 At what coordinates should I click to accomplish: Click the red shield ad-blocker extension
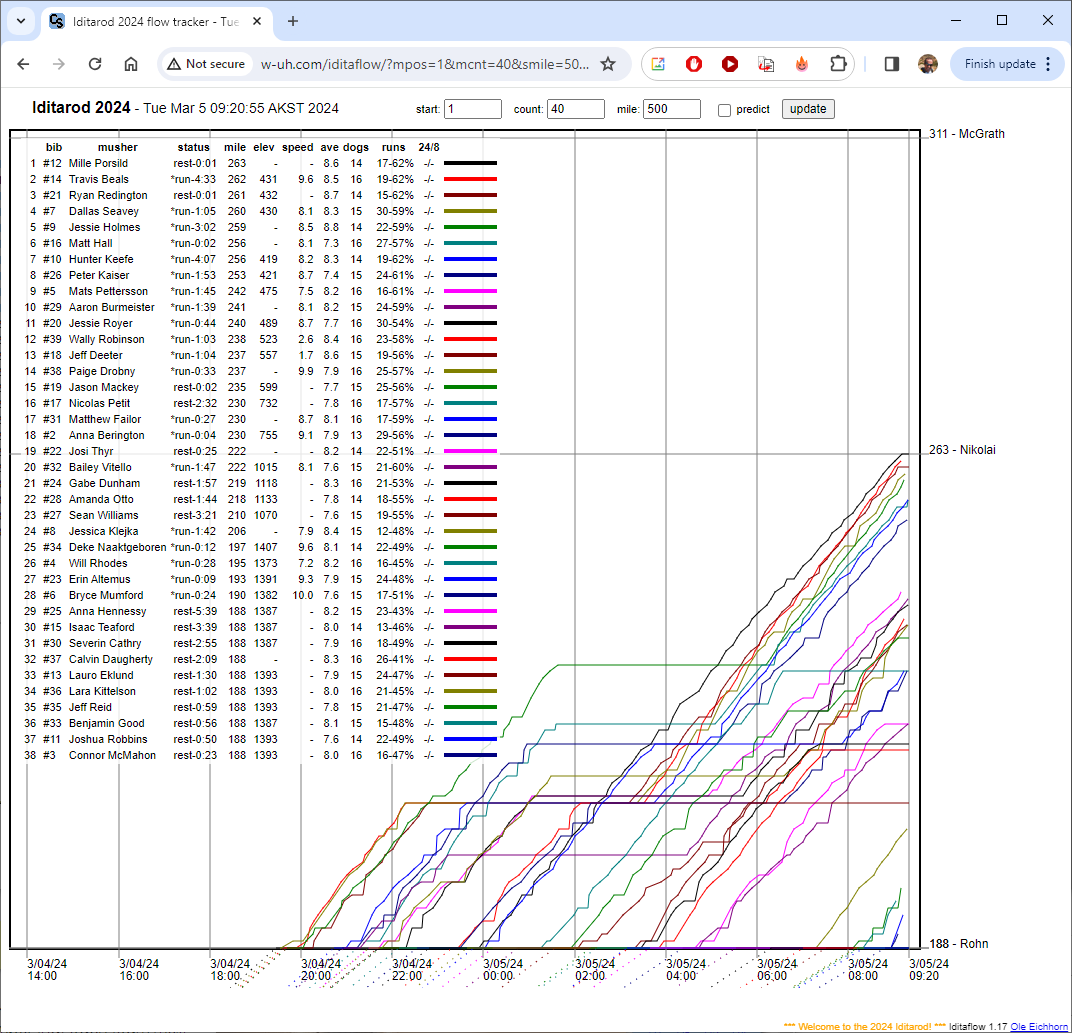click(694, 64)
